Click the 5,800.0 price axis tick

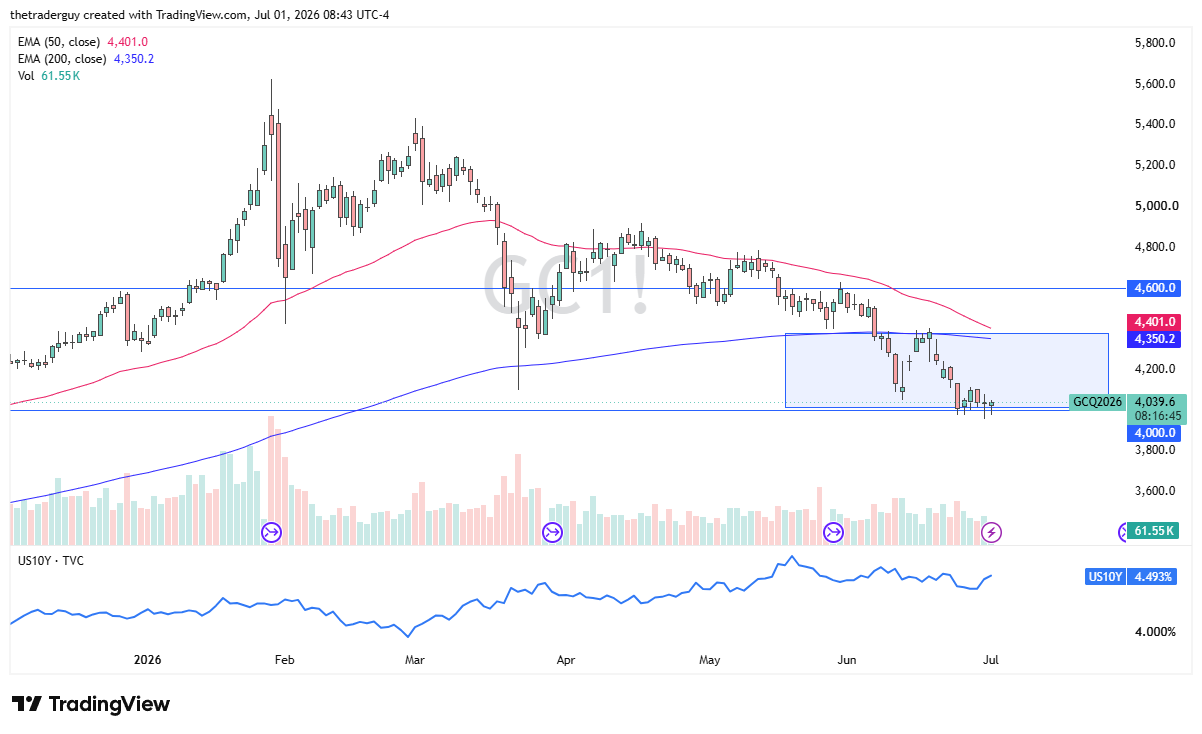point(1154,43)
